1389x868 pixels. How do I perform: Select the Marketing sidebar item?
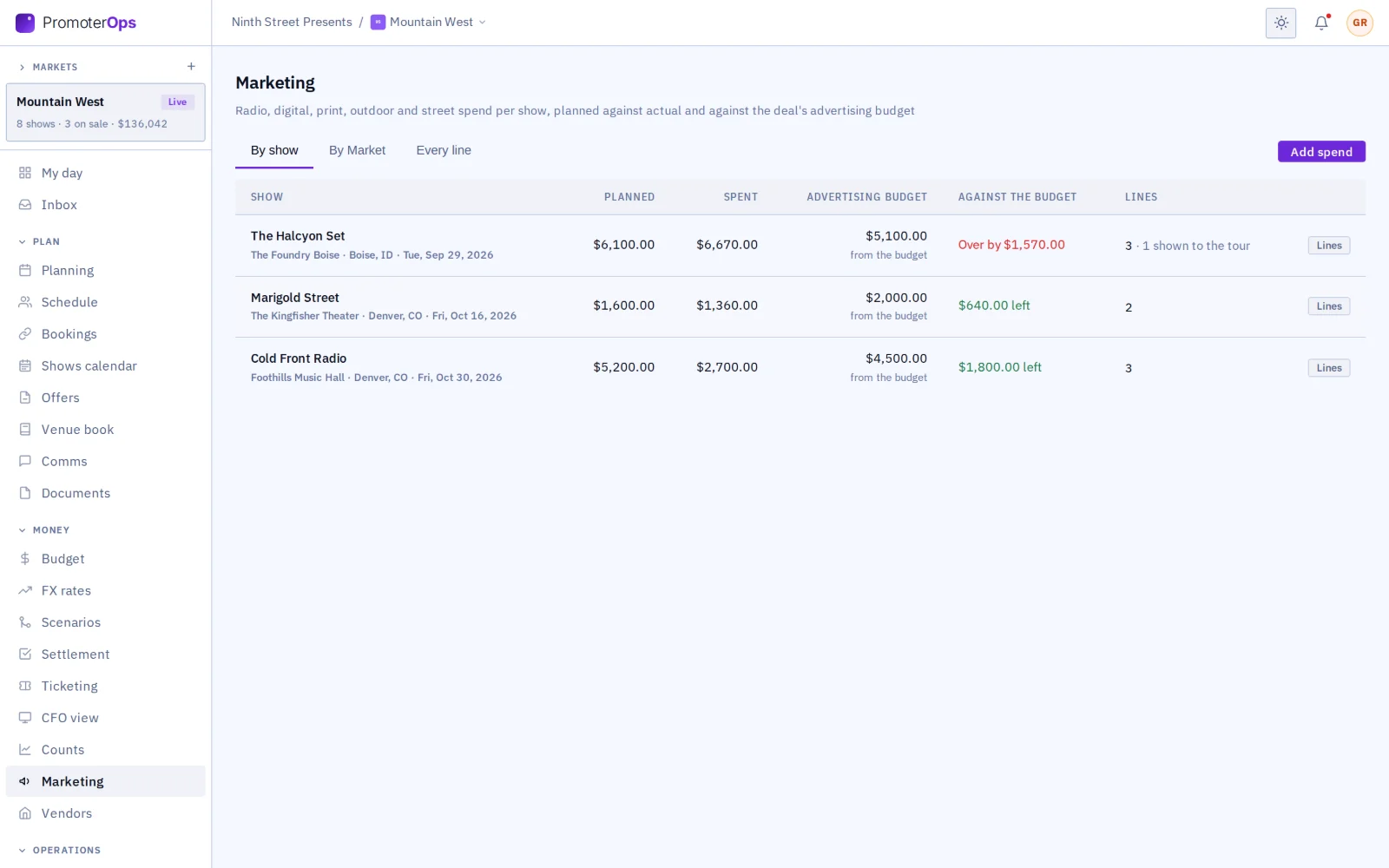pos(106,781)
